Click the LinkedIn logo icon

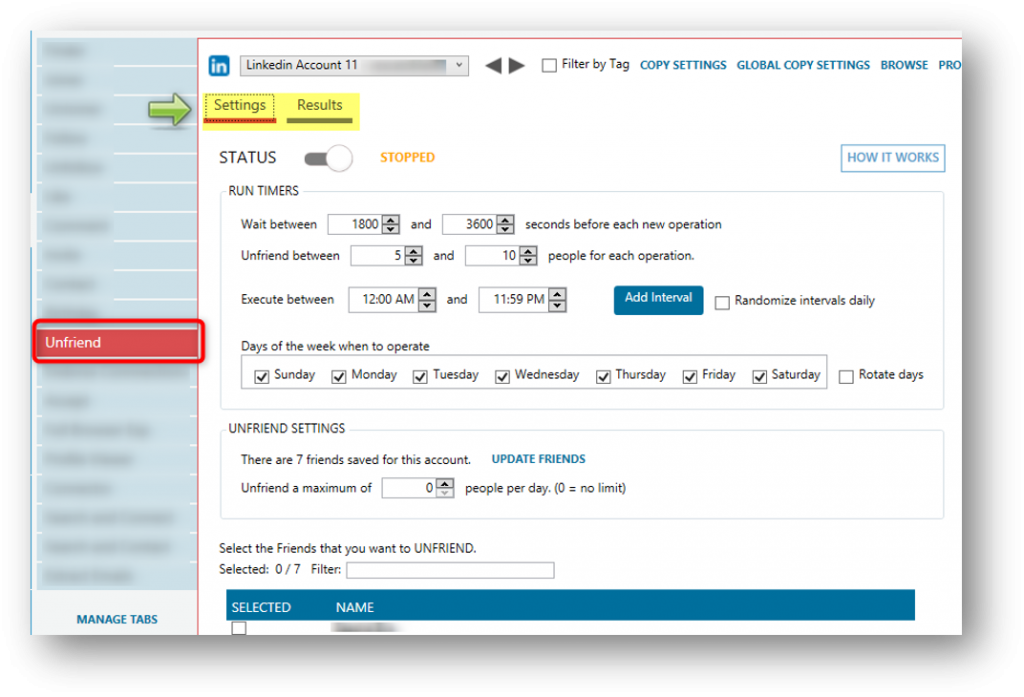[219, 65]
